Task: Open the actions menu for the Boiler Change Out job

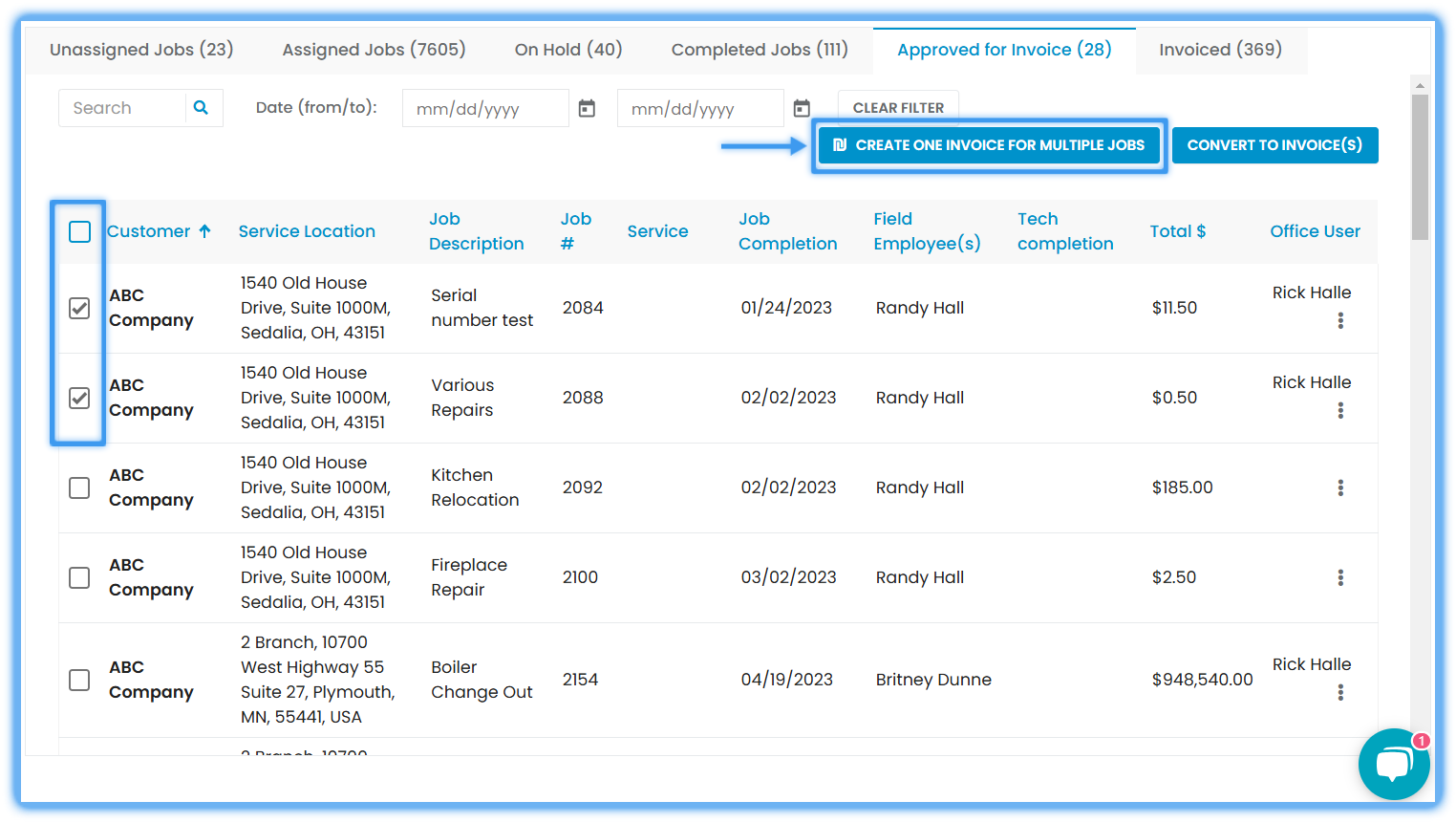Action: [1340, 692]
